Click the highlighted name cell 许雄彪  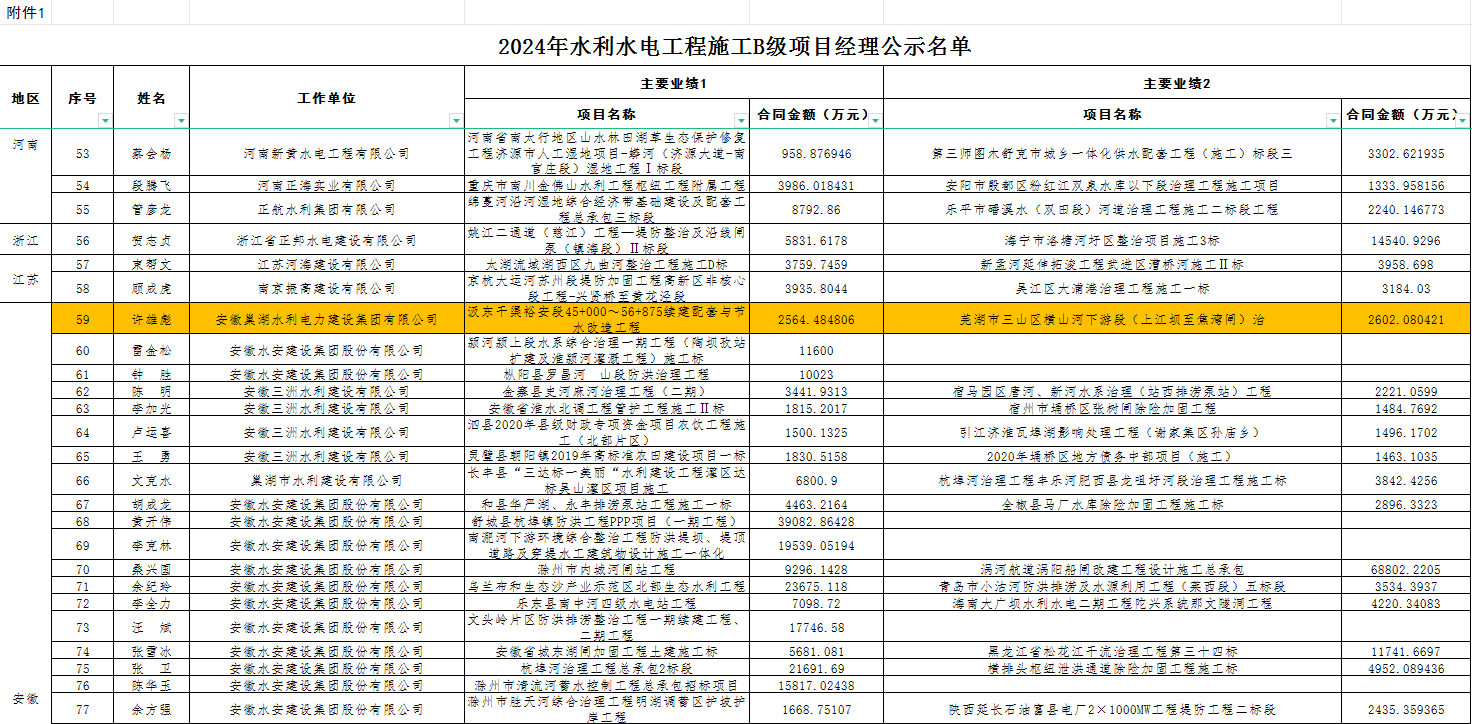pyautogui.click(x=151, y=320)
